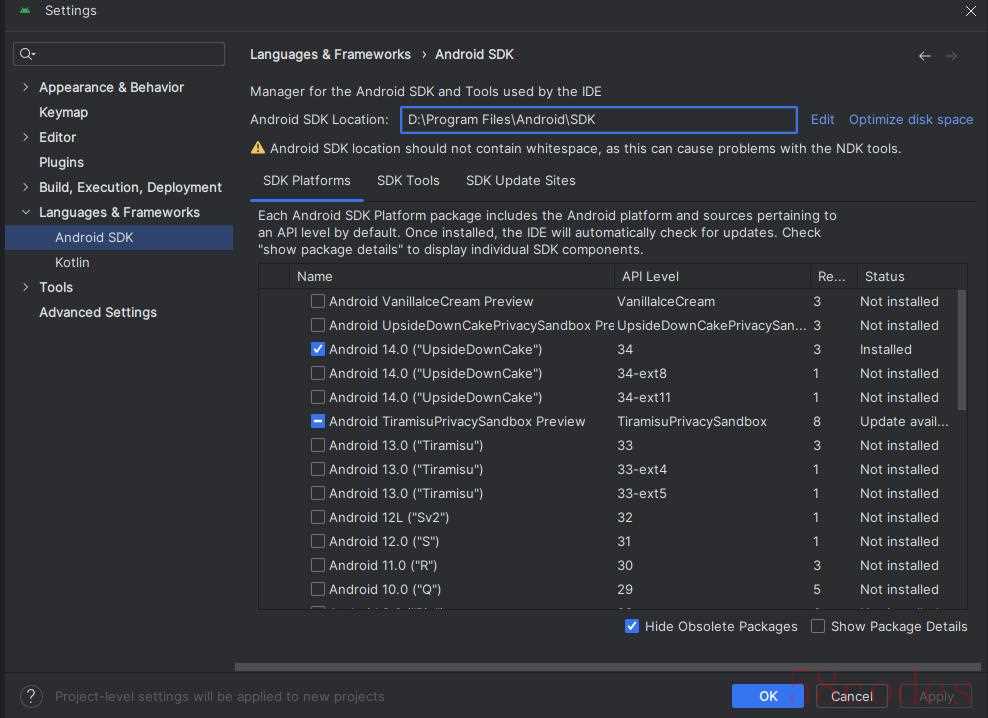Sort by Status column header
The height and width of the screenshot is (718, 988).
[x=911, y=276]
